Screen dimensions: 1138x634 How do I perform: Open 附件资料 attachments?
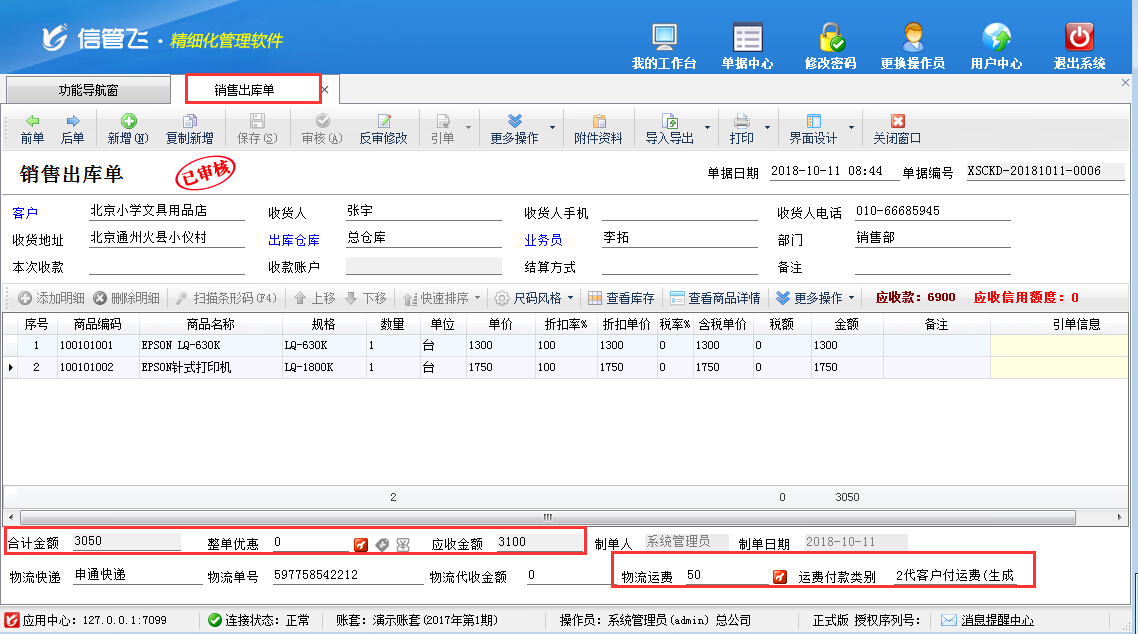point(598,129)
